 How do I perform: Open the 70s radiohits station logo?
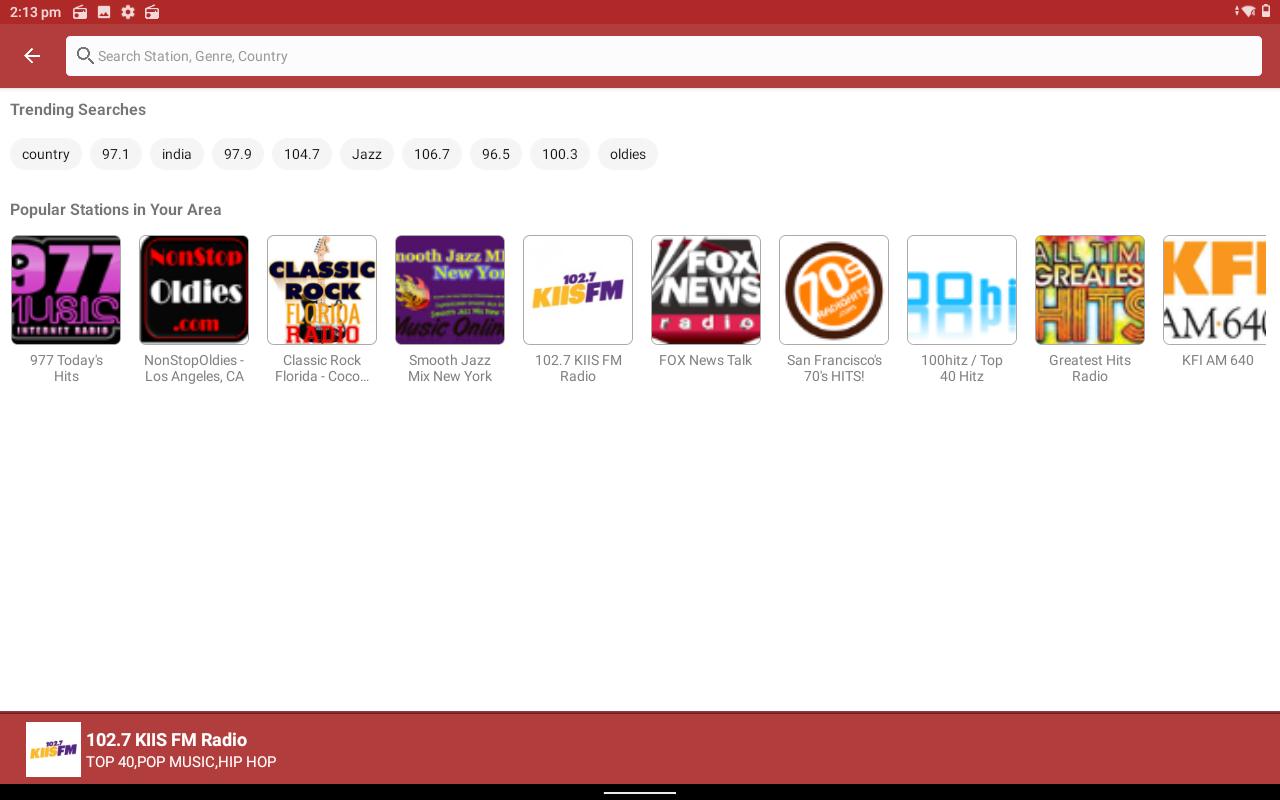(x=834, y=290)
